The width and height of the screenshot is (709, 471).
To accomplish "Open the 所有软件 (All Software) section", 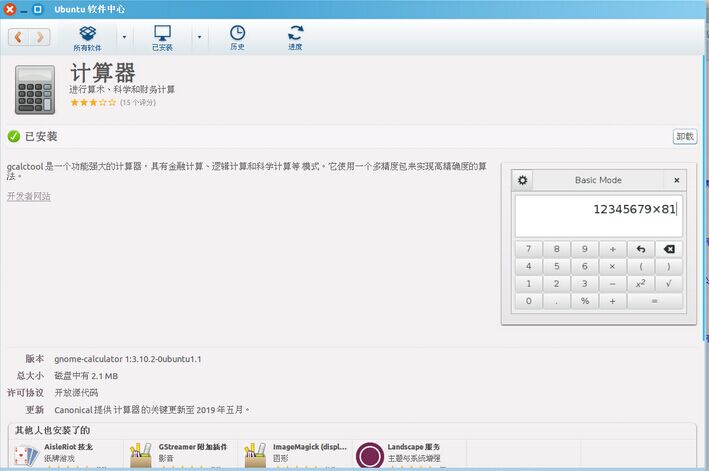I will tap(87, 38).
